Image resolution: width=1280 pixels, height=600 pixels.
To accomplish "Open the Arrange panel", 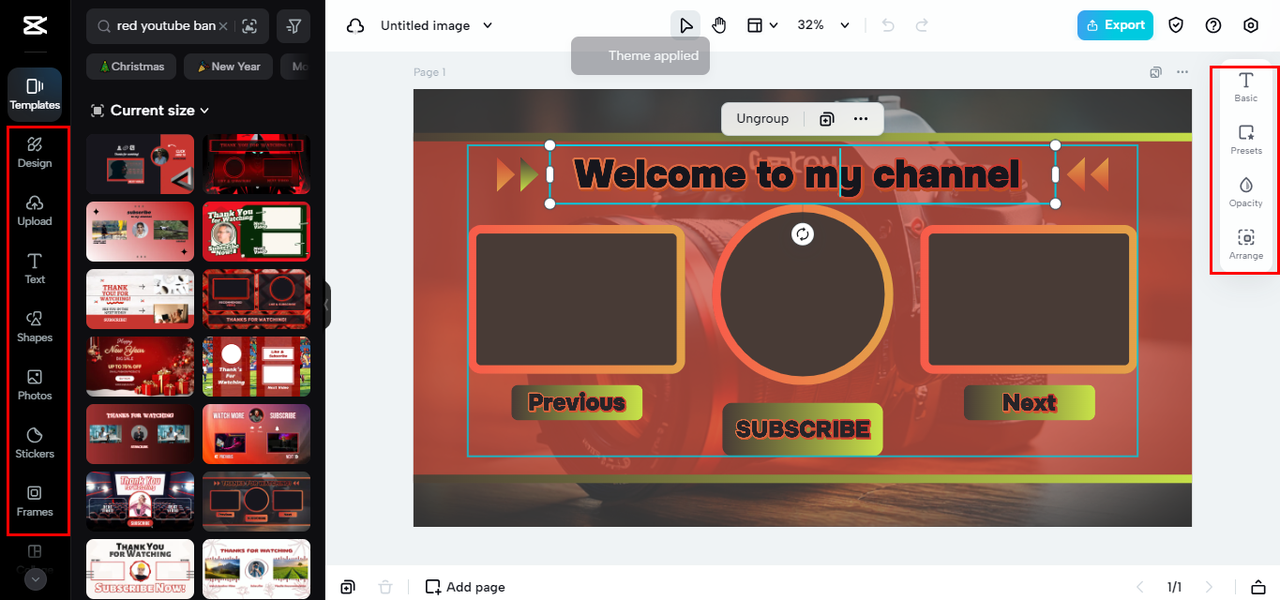I will [1246, 245].
